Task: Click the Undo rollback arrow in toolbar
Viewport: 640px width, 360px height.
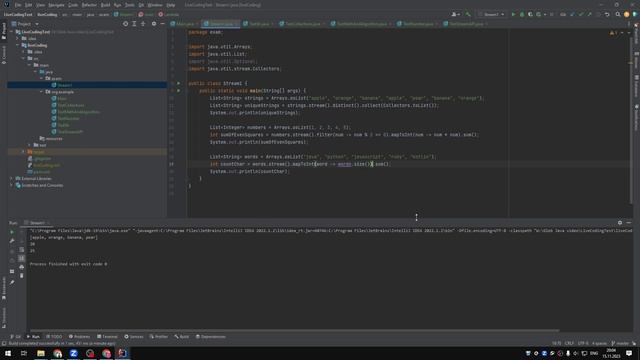Action: 607,14
